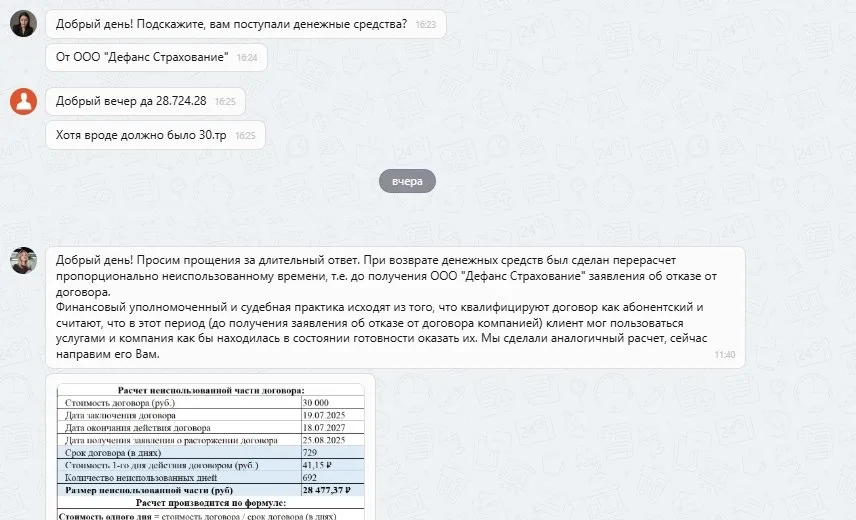Click the blonde woman's avatar
856x520 pixels.
[23, 260]
